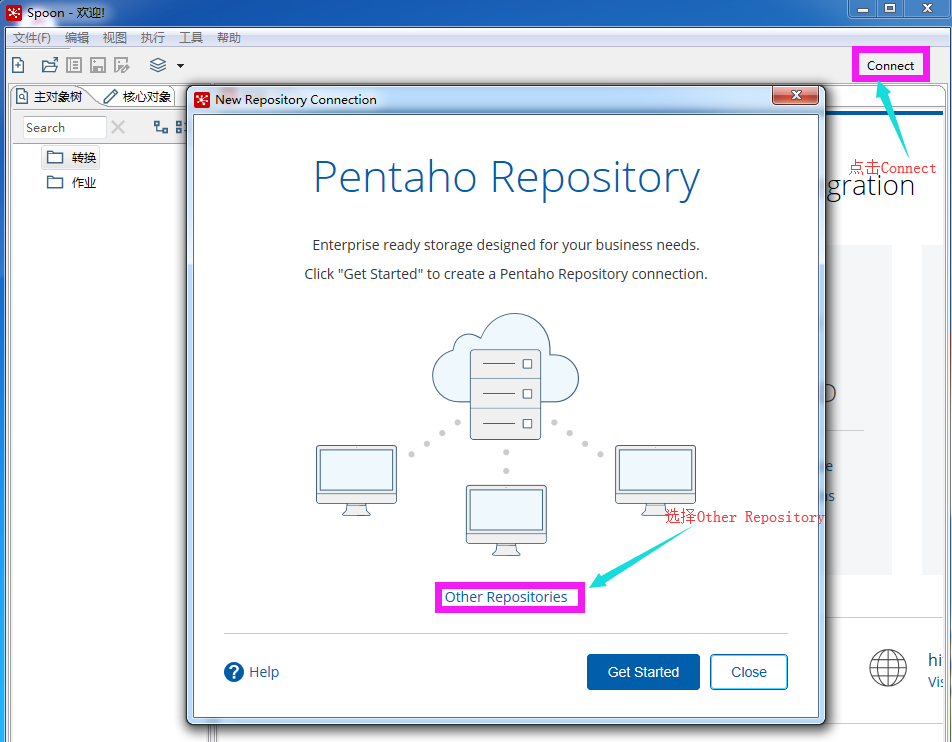Click the Save As toolbar icon
This screenshot has width=952, height=742.
(x=121, y=65)
